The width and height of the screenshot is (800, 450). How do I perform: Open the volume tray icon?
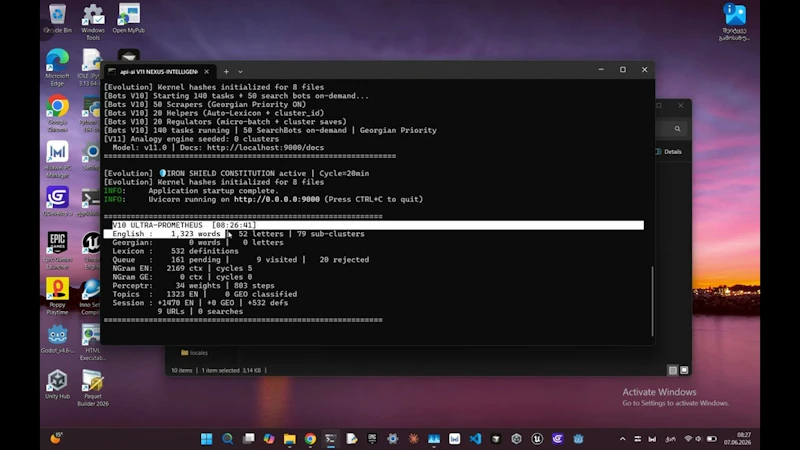pos(698,439)
